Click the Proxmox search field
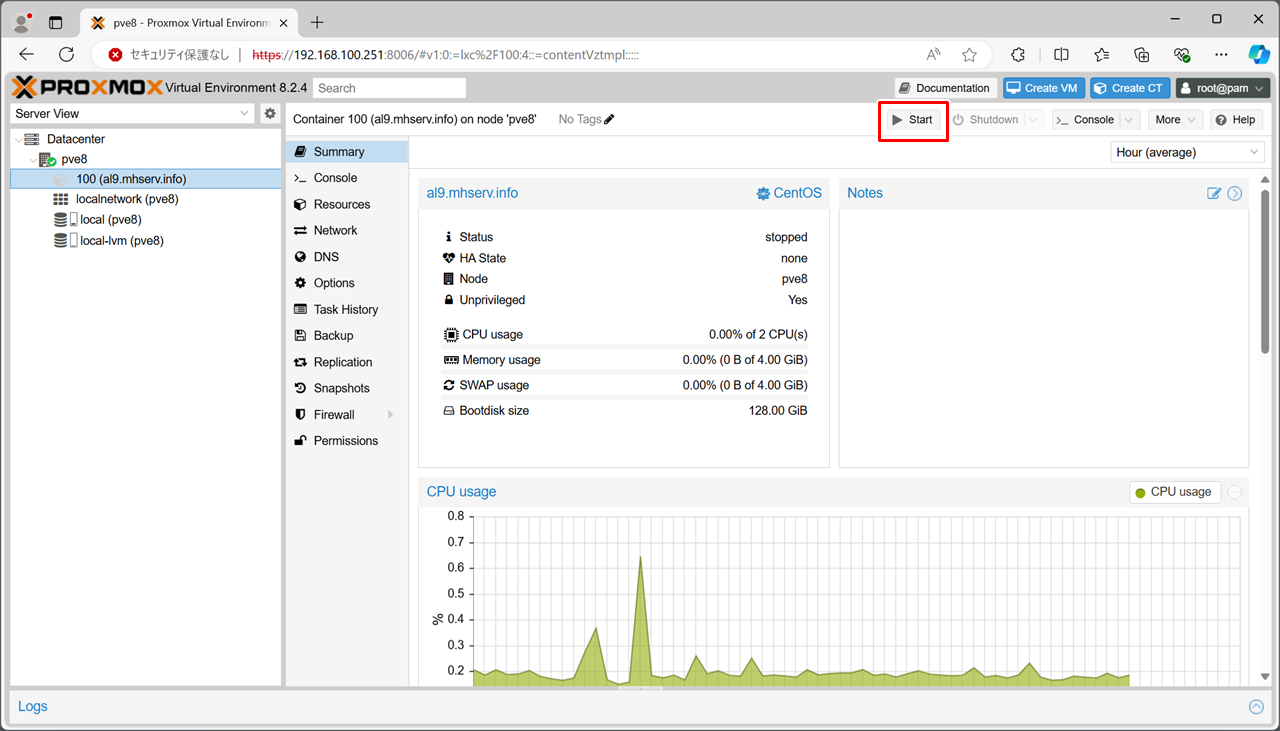Screen dimensions: 1280x731 point(389,88)
